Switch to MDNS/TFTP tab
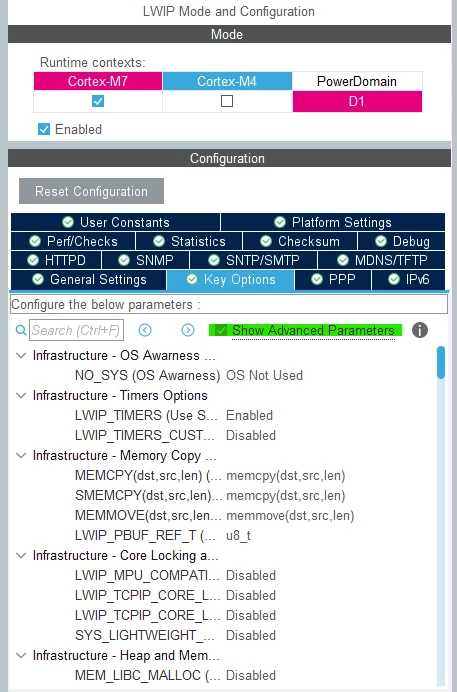Screen dimensions: 457x692 pyautogui.click(x=382, y=260)
